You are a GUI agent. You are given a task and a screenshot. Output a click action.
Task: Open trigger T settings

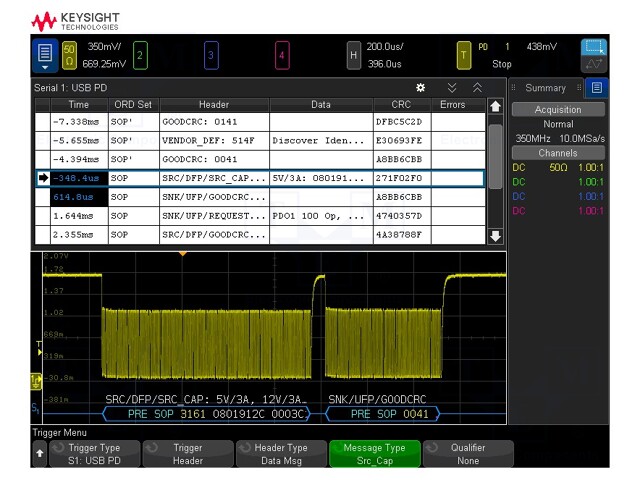tap(464, 55)
